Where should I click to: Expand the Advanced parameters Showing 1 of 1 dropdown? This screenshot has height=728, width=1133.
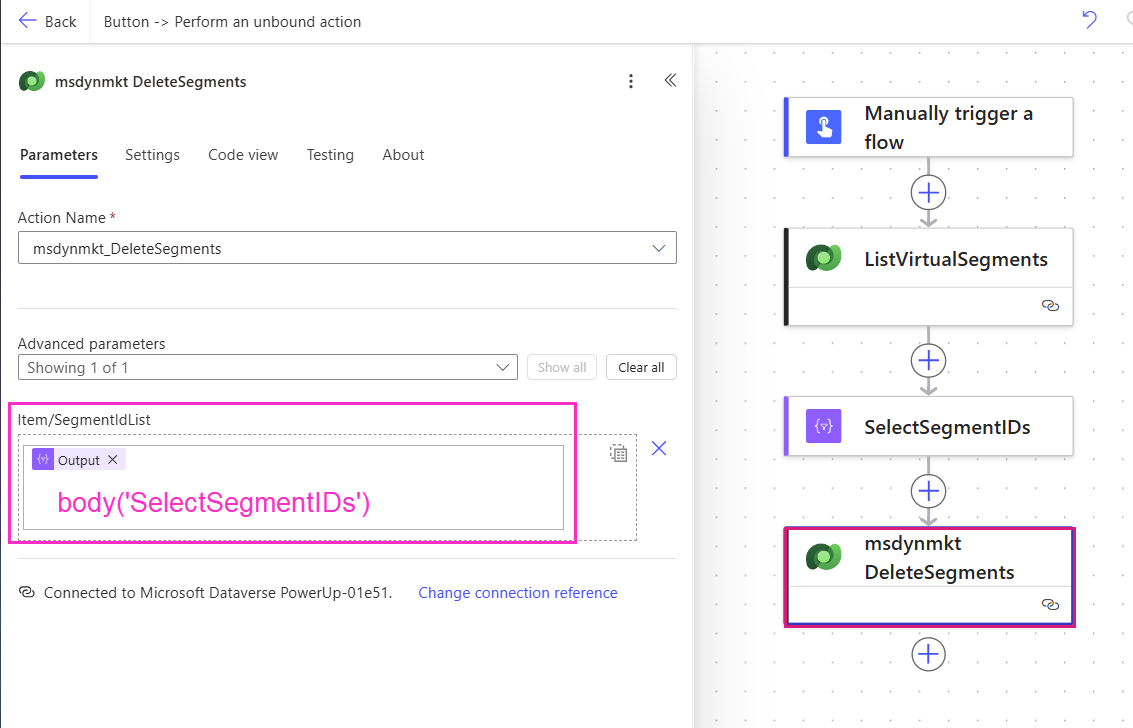tap(268, 367)
